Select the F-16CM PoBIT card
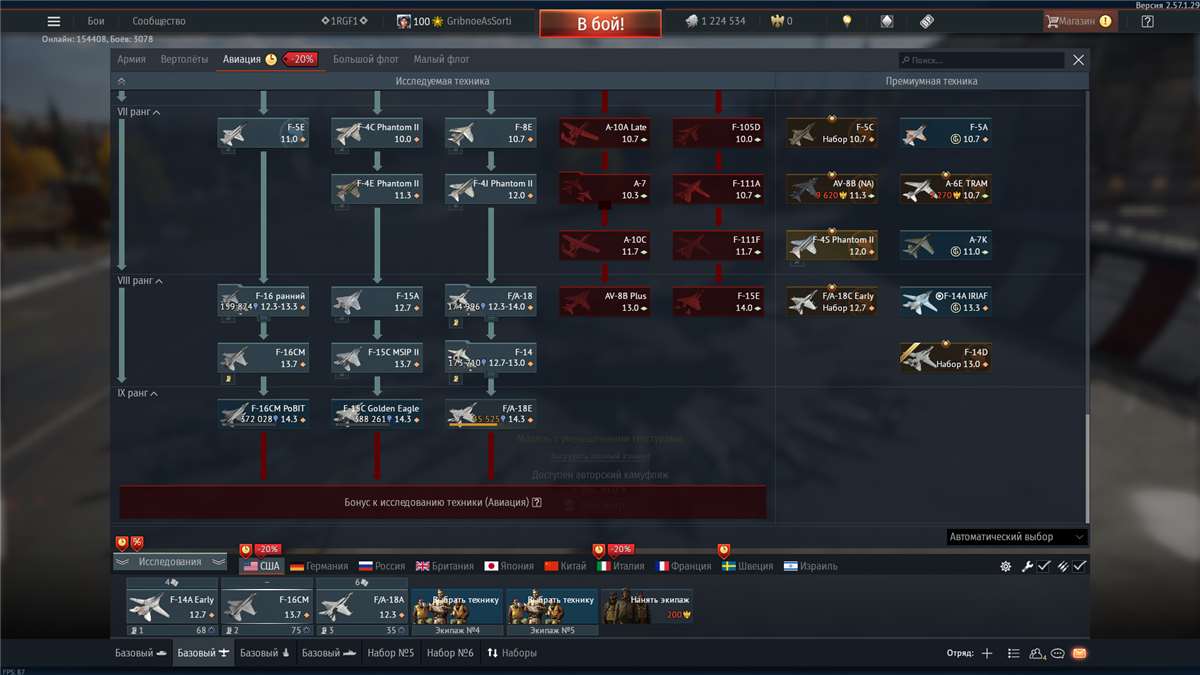1200x675 pixels. tap(263, 414)
